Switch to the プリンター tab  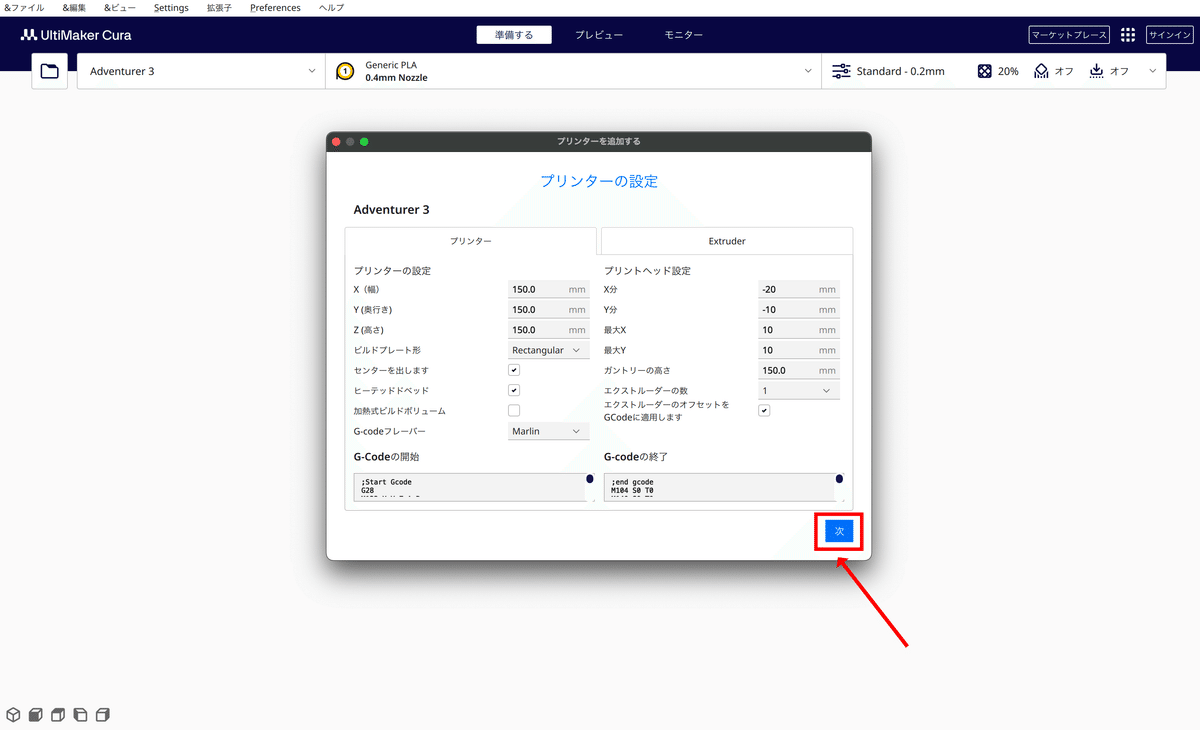click(470, 241)
